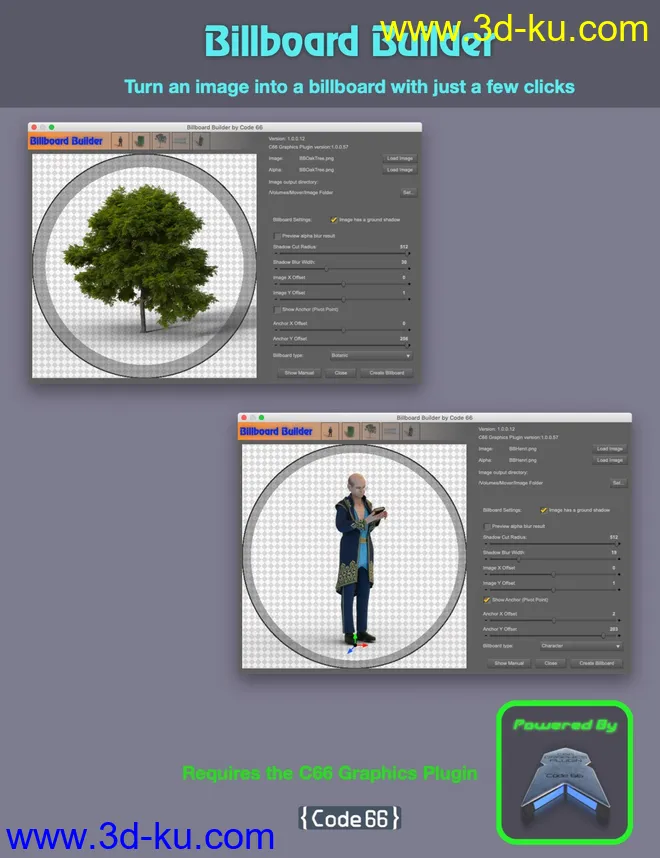Click red close light of oak tree window
660x858 pixels.
pyautogui.click(x=34, y=127)
